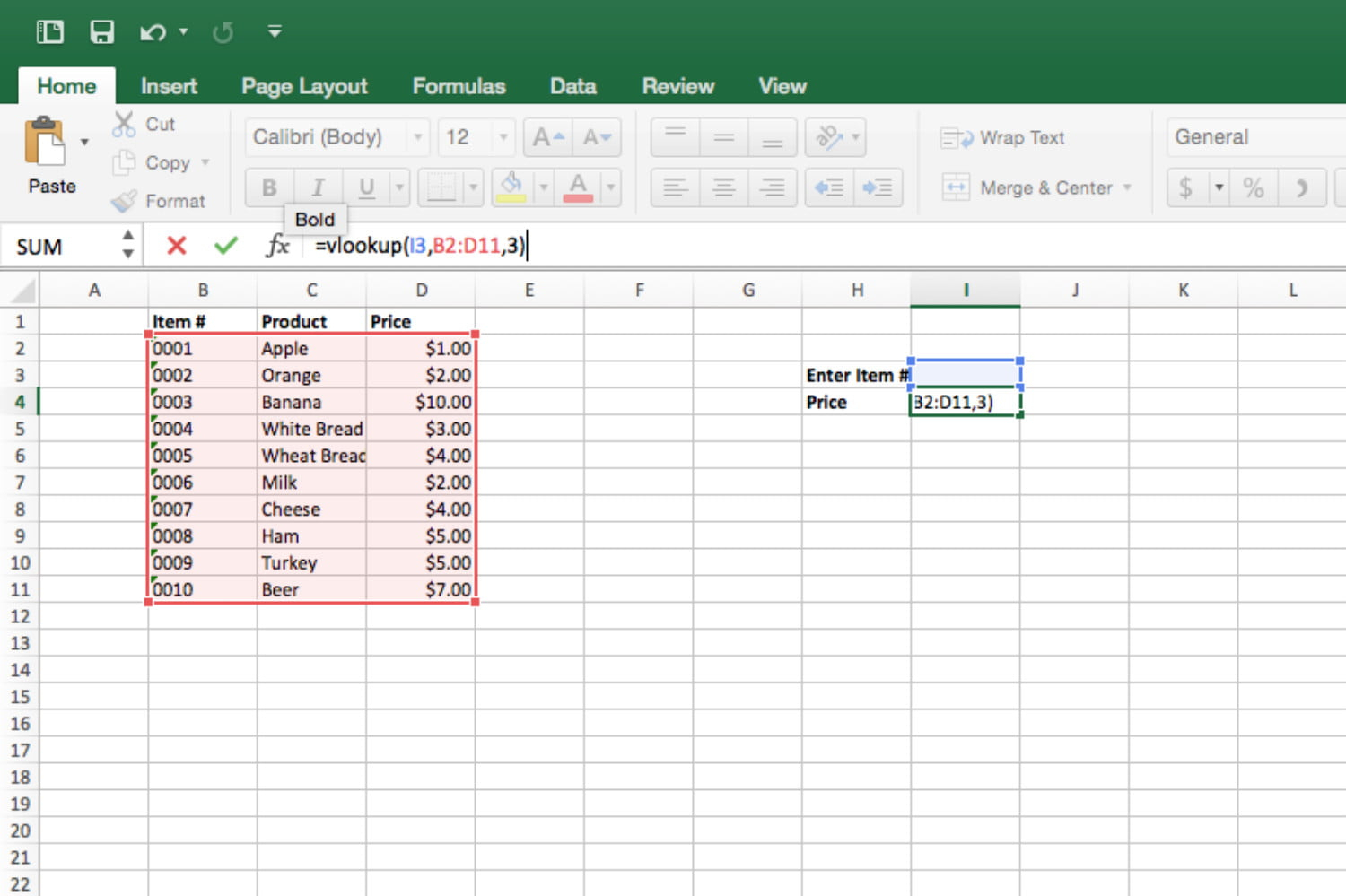The image size is (1346, 896).
Task: Cancel the formula entry with the red X
Action: coord(176,245)
